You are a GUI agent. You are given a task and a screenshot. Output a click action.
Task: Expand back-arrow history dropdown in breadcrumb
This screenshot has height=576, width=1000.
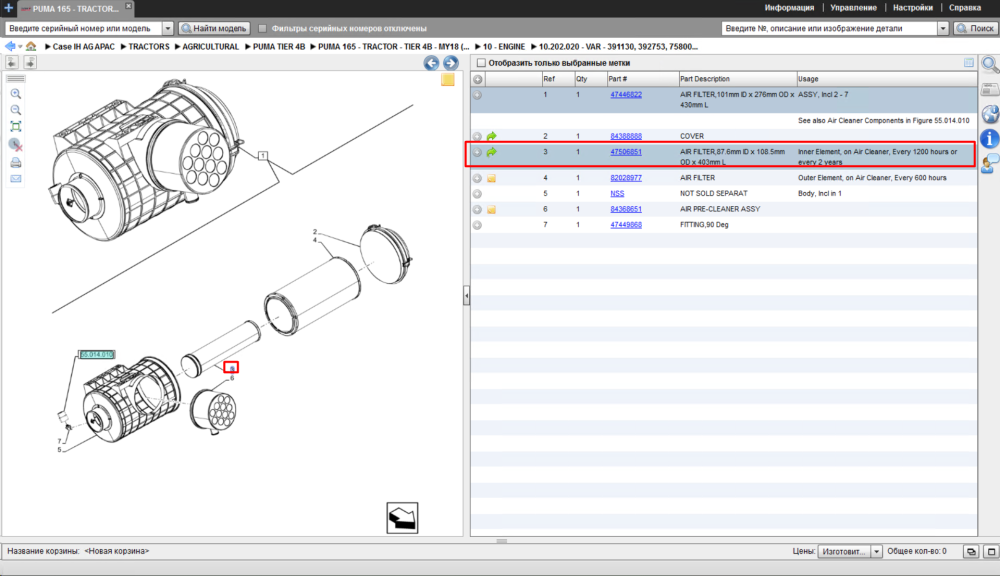(x=20, y=47)
